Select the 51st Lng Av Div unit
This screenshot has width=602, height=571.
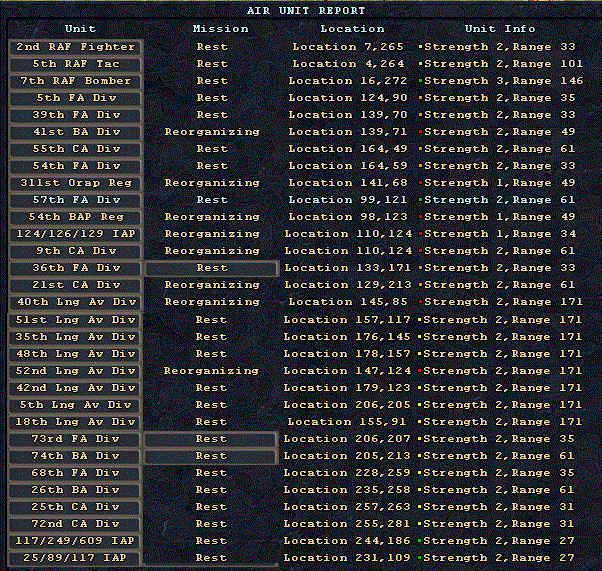tap(74, 320)
